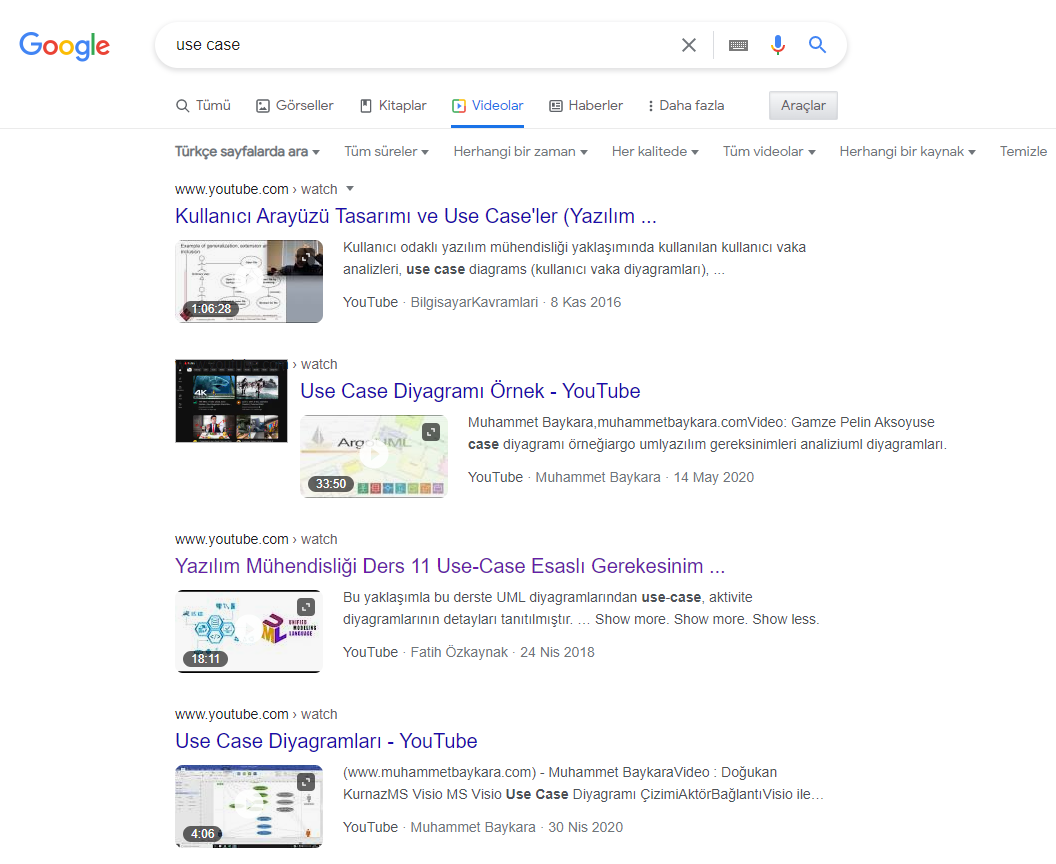Click the dark YouTube homepage preview image

231,401
